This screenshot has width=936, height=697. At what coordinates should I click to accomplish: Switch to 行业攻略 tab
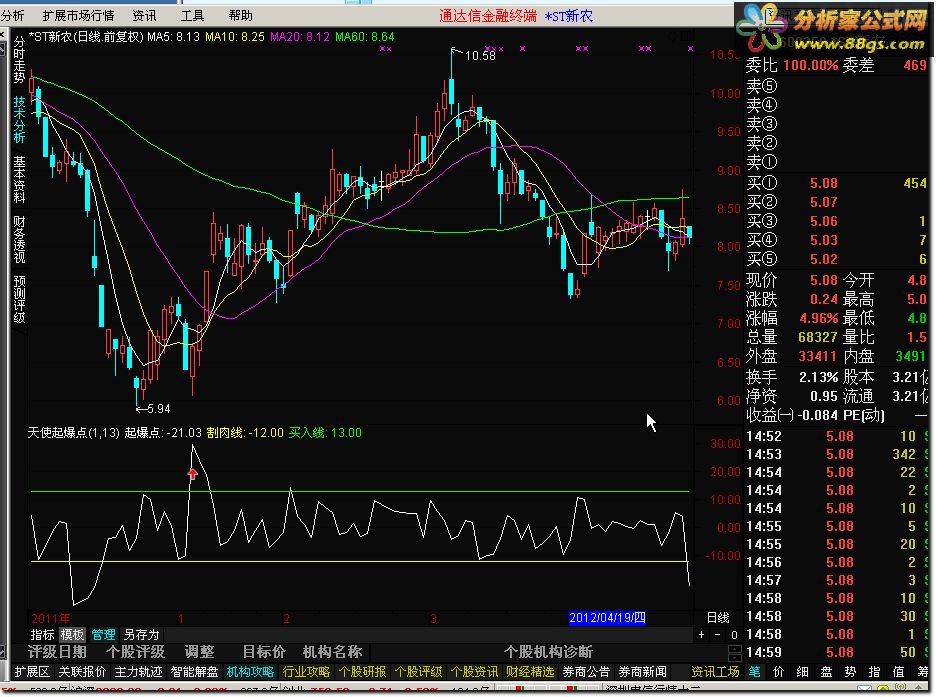click(x=306, y=672)
